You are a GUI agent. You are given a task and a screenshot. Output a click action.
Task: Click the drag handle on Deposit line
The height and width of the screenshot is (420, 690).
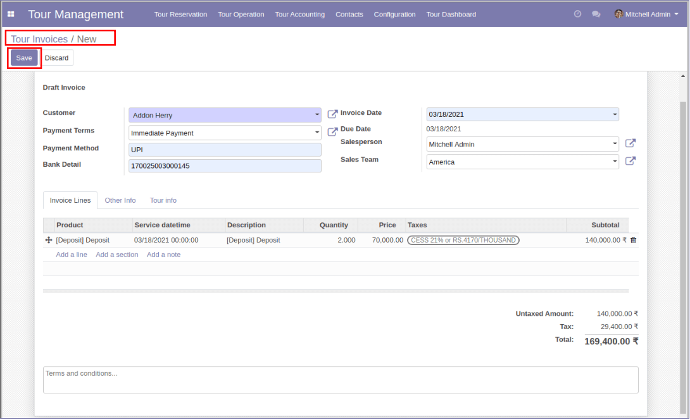48,240
